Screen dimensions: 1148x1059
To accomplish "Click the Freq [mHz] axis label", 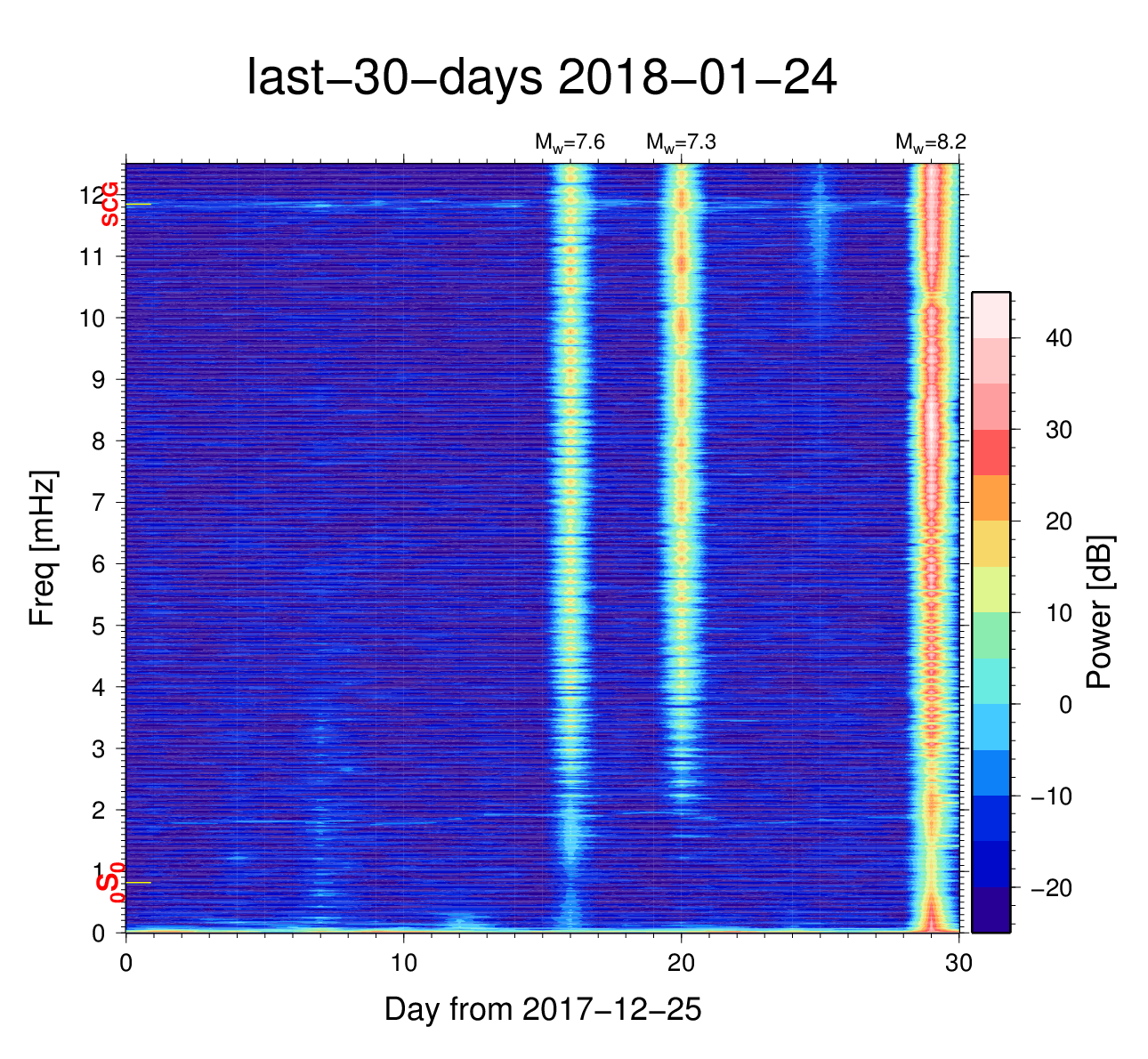I will point(42,548).
